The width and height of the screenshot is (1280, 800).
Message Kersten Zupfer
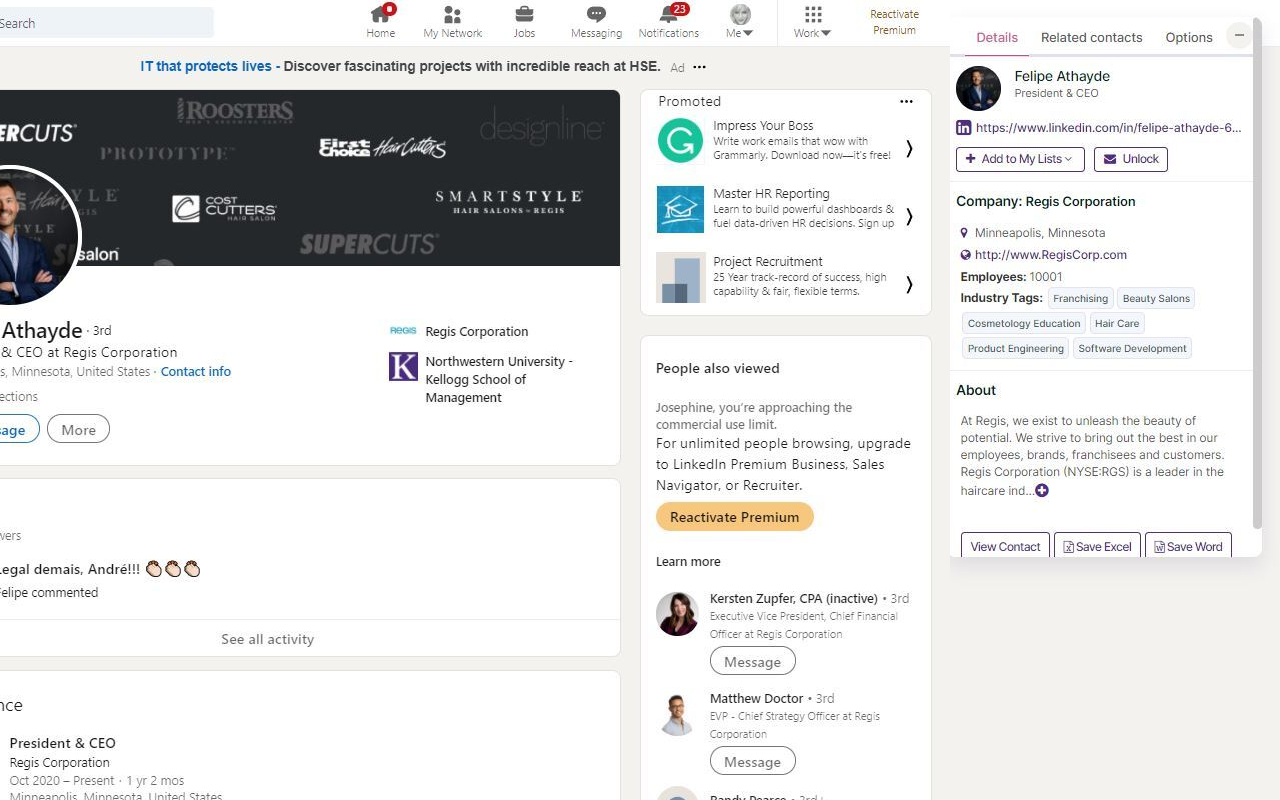tap(752, 662)
